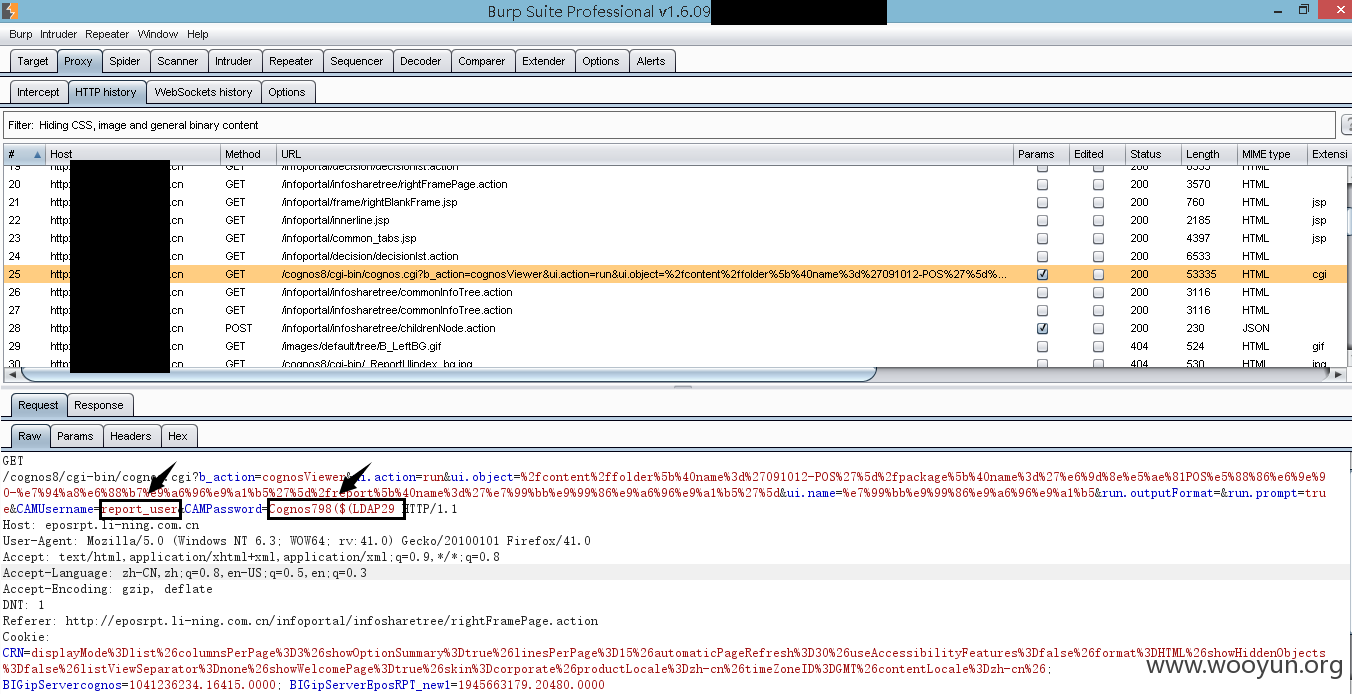The width and height of the screenshot is (1352, 694).
Task: Switch to the Extender tab
Action: pyautogui.click(x=544, y=61)
